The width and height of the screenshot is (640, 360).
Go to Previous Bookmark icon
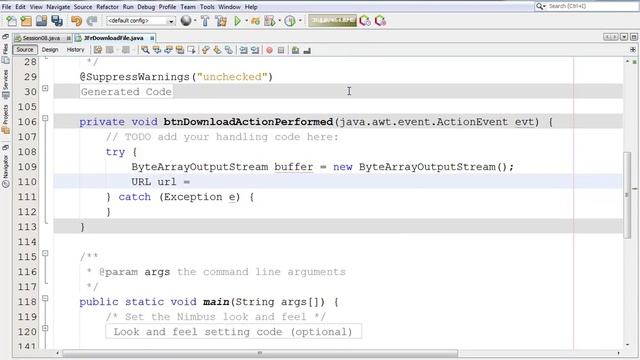click(x=205, y=50)
